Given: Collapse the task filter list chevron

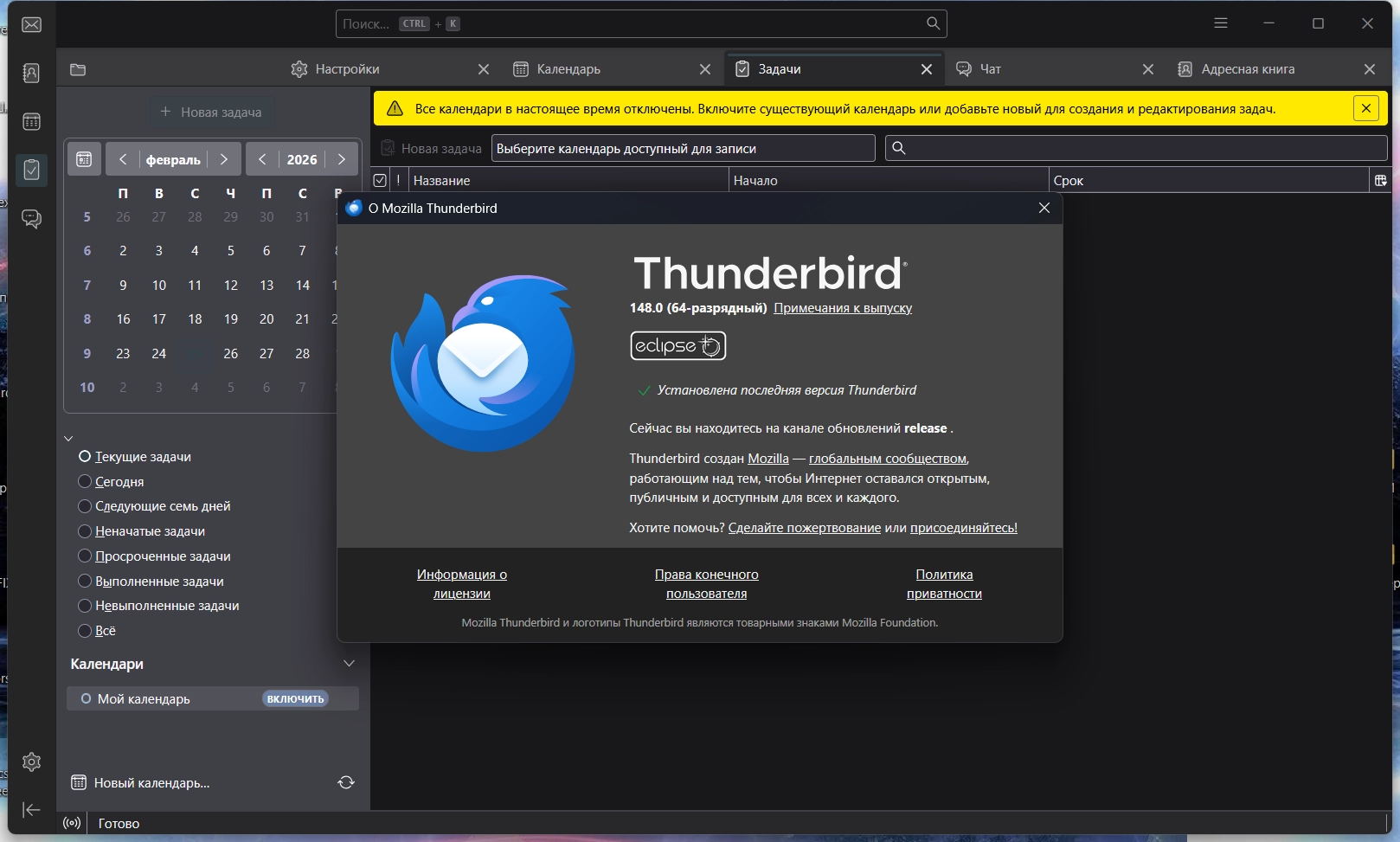Looking at the screenshot, I should [x=68, y=439].
